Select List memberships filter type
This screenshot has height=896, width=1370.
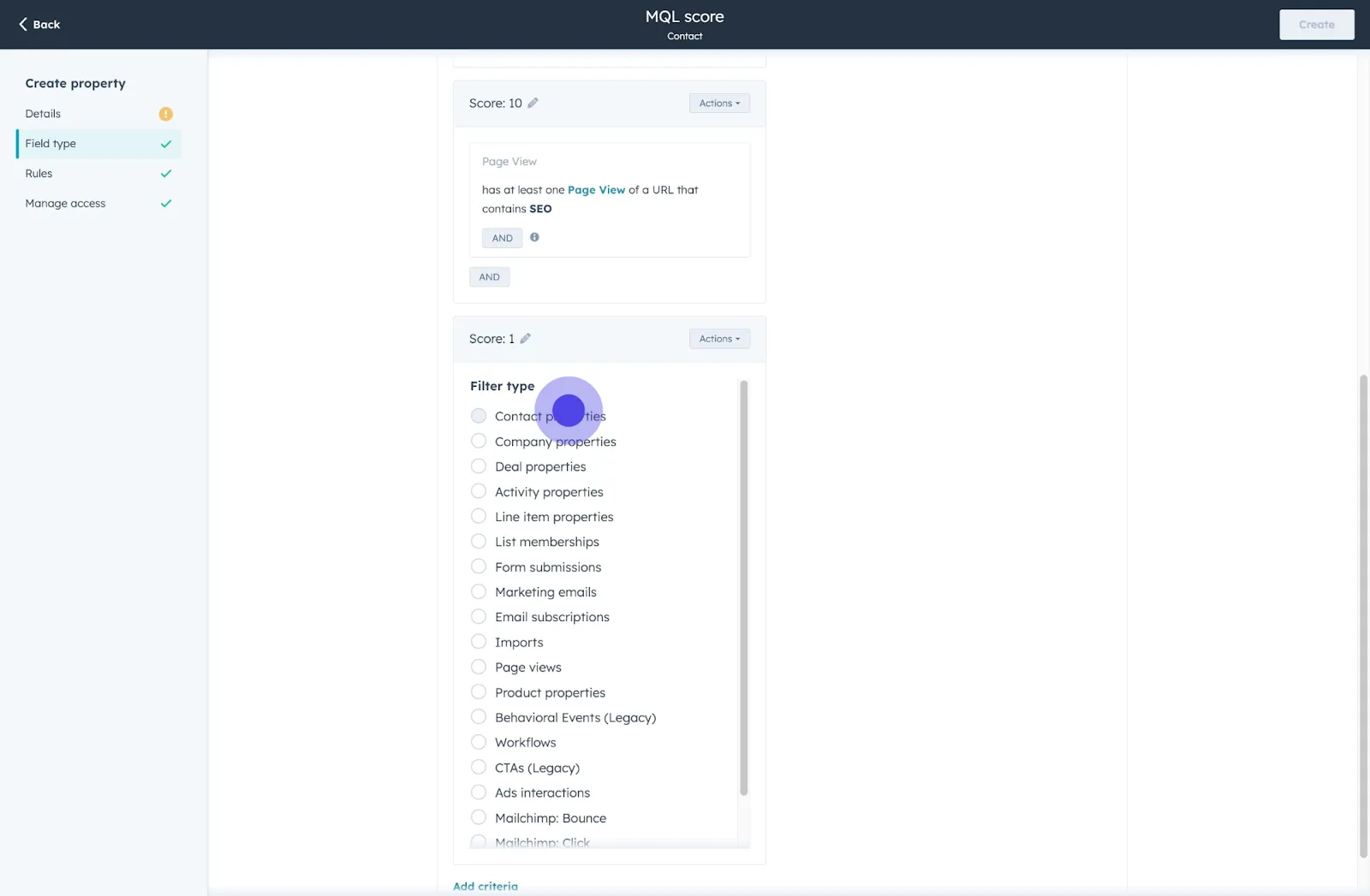point(479,542)
